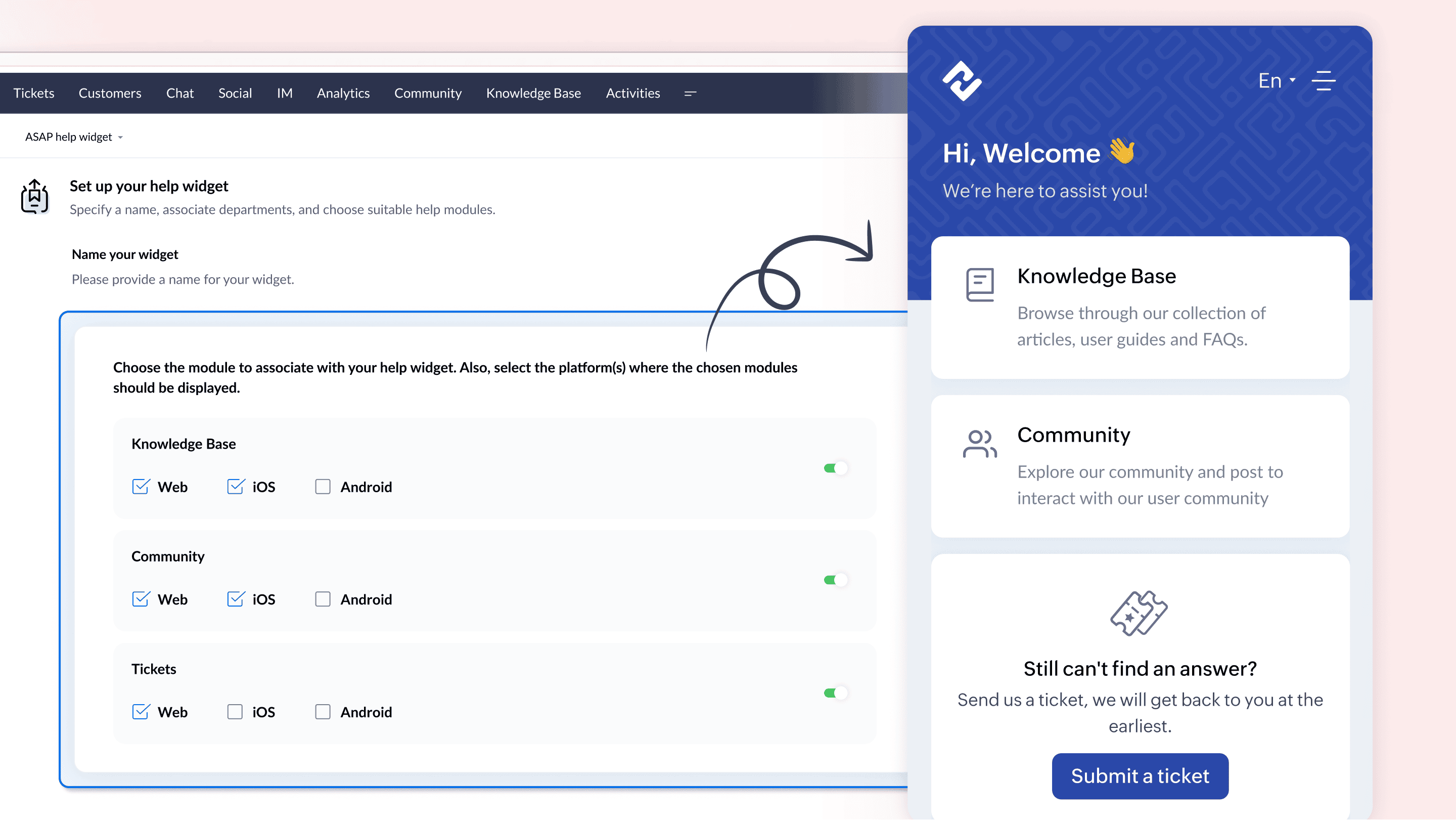Image resolution: width=1456 pixels, height=820 pixels.
Task: Open the nav bar overflow menu icon
Action: point(690,94)
